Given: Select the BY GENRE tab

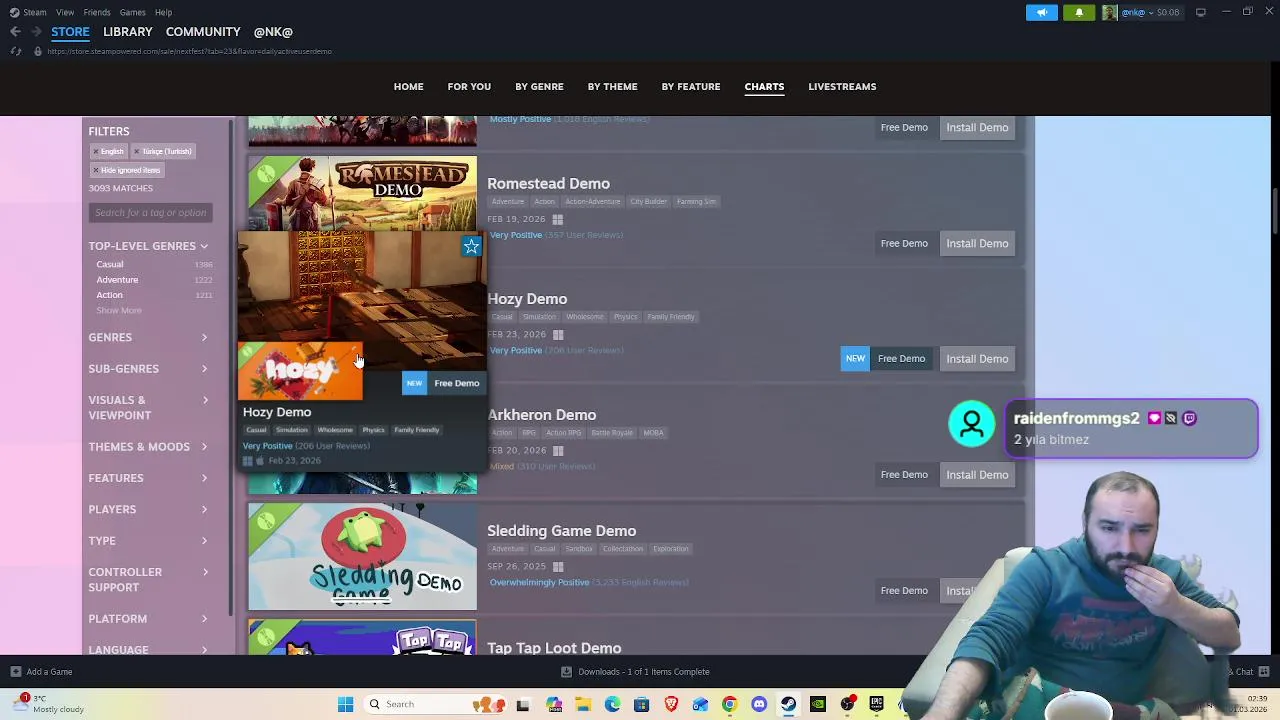Looking at the screenshot, I should [539, 87].
